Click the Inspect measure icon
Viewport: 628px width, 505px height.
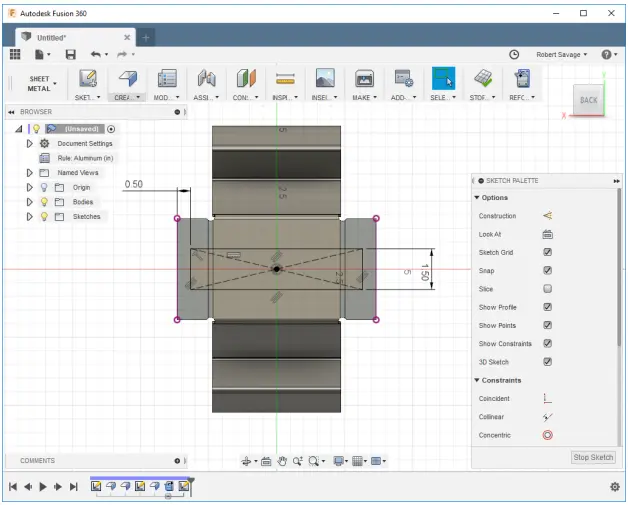point(285,78)
